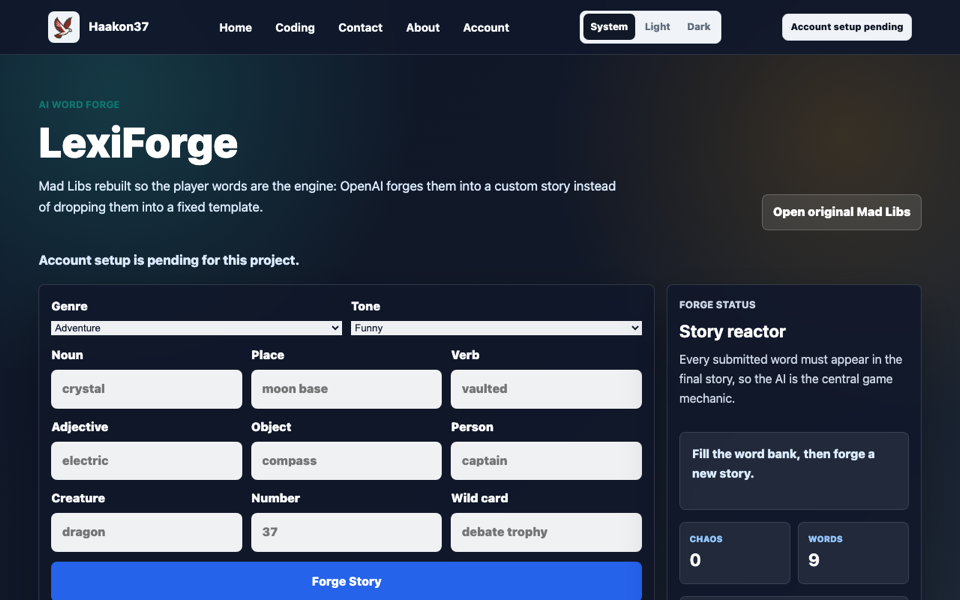Click the 'Fill the word bank' message box
Screen dimensions: 960x600
794,471
